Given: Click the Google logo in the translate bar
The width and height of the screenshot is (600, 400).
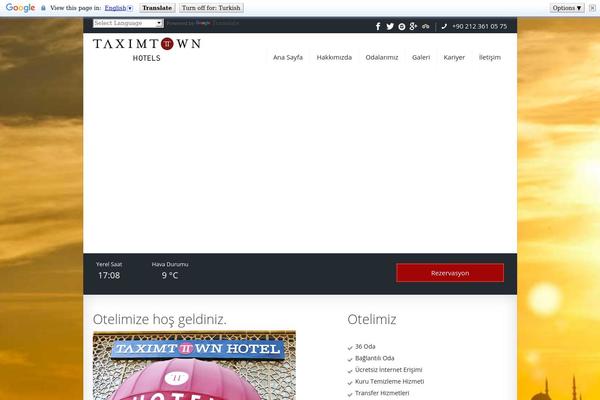Looking at the screenshot, I should tap(20, 8).
